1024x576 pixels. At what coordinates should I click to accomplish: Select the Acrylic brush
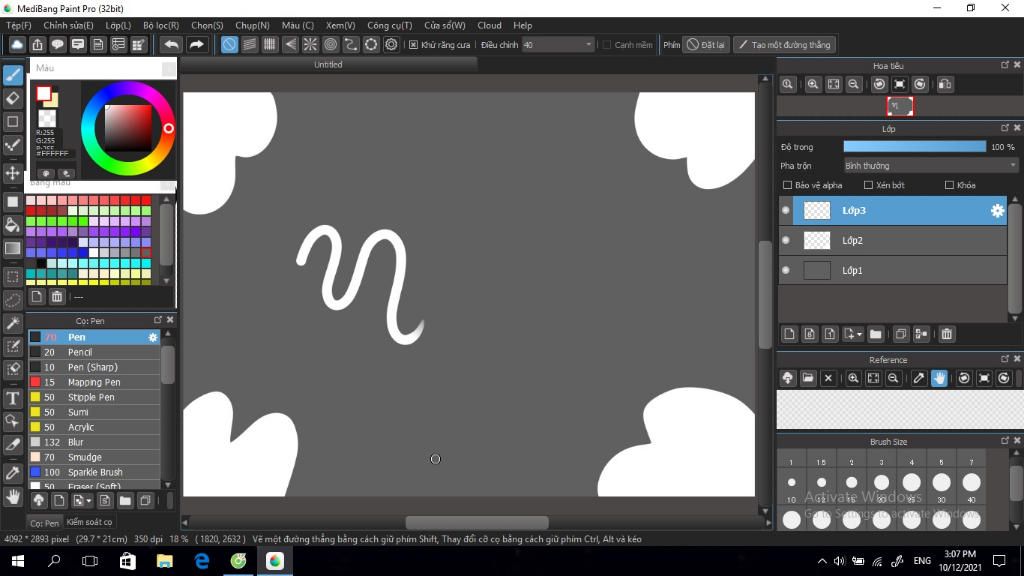94,428
